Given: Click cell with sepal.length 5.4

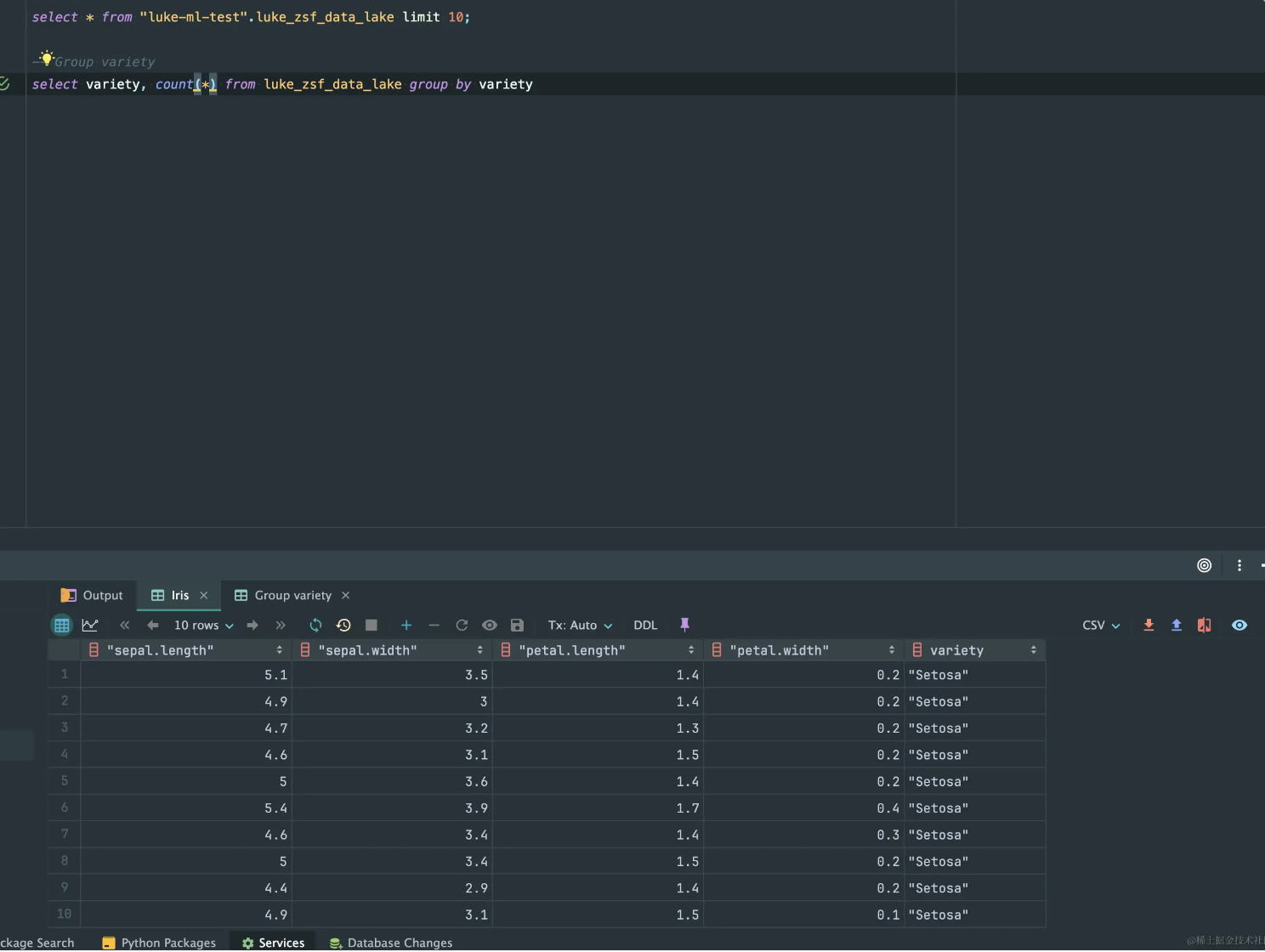Looking at the screenshot, I should tap(186, 808).
